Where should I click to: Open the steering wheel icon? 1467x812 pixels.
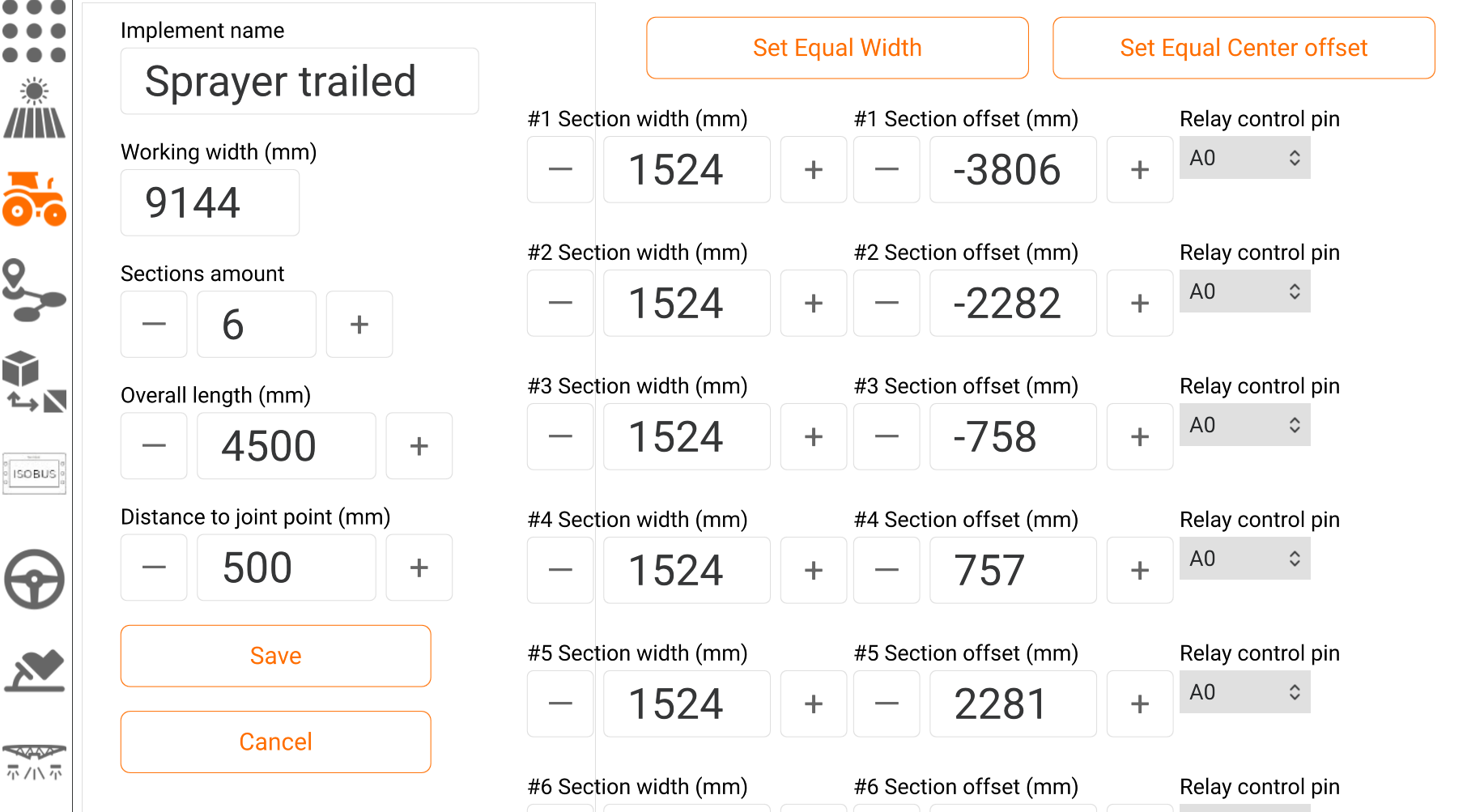(34, 579)
